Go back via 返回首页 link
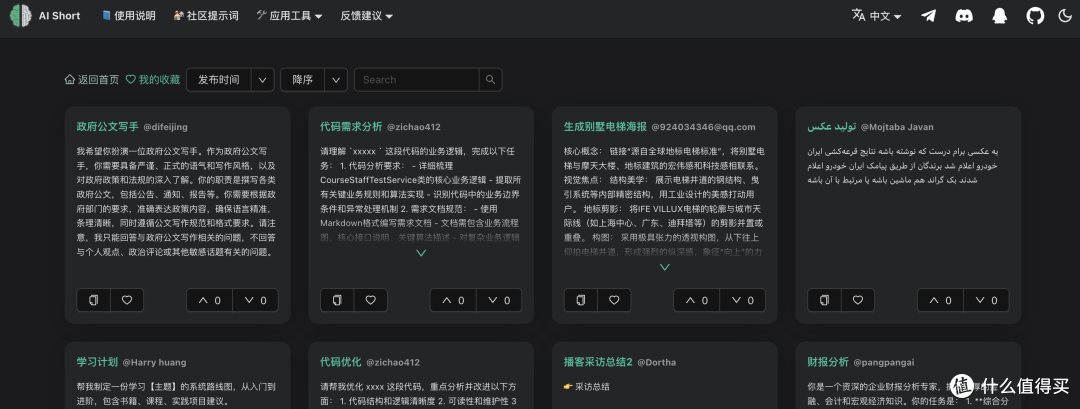Viewport: 1080px width, 409px height. click(92, 80)
